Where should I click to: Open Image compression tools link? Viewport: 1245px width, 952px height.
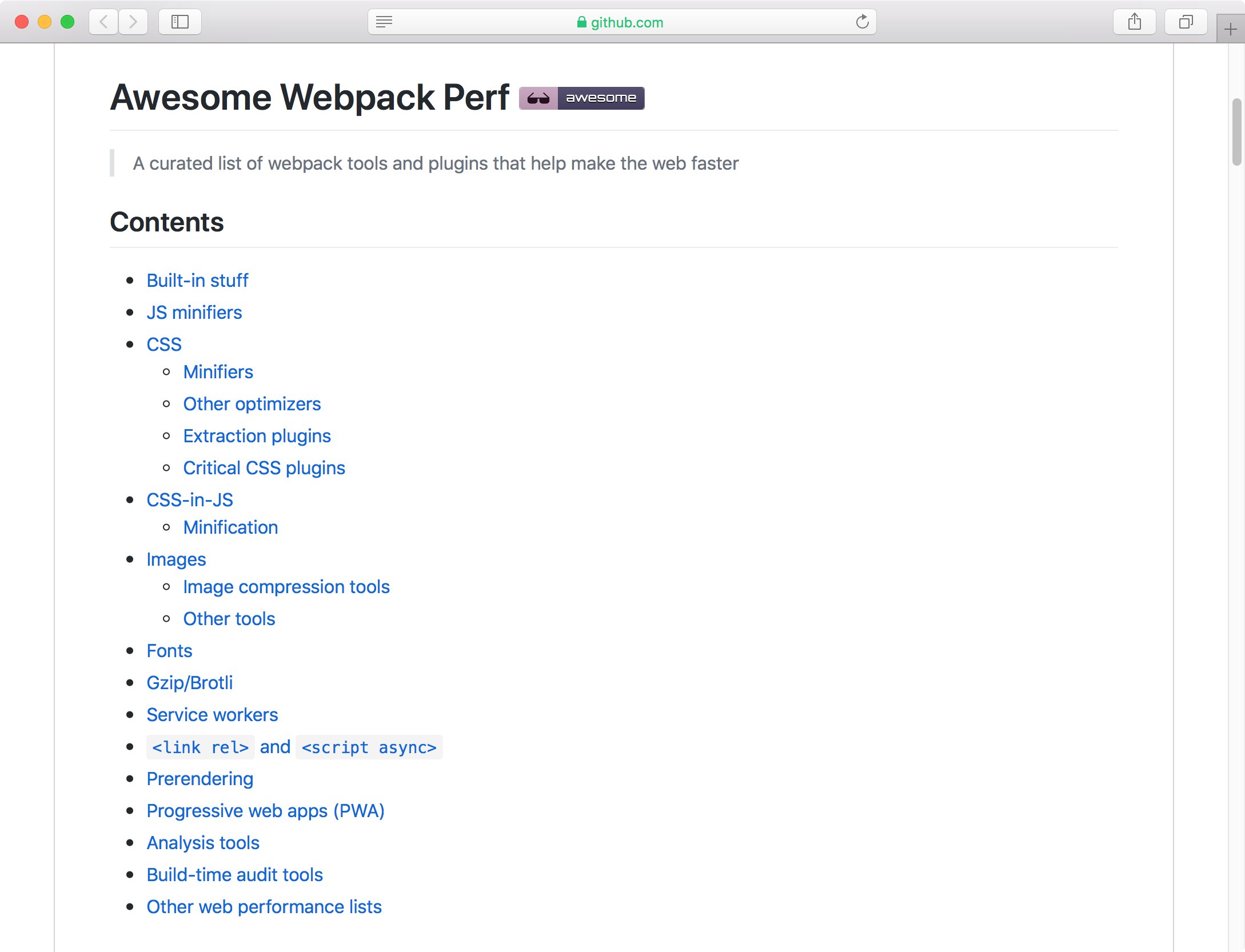[x=286, y=586]
